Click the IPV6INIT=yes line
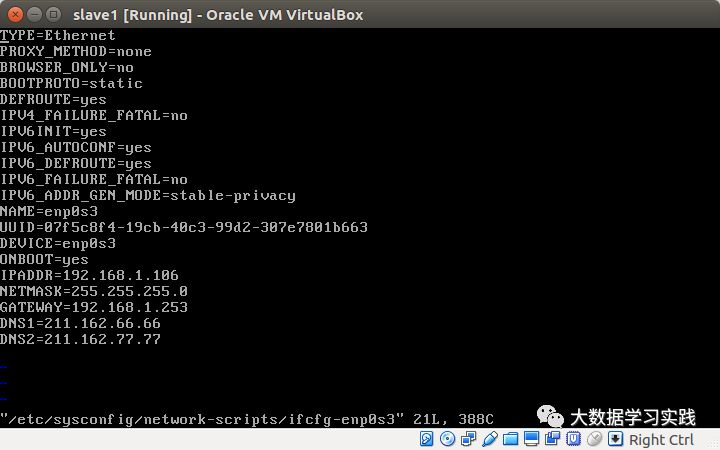The width and height of the screenshot is (720, 450). point(53,131)
